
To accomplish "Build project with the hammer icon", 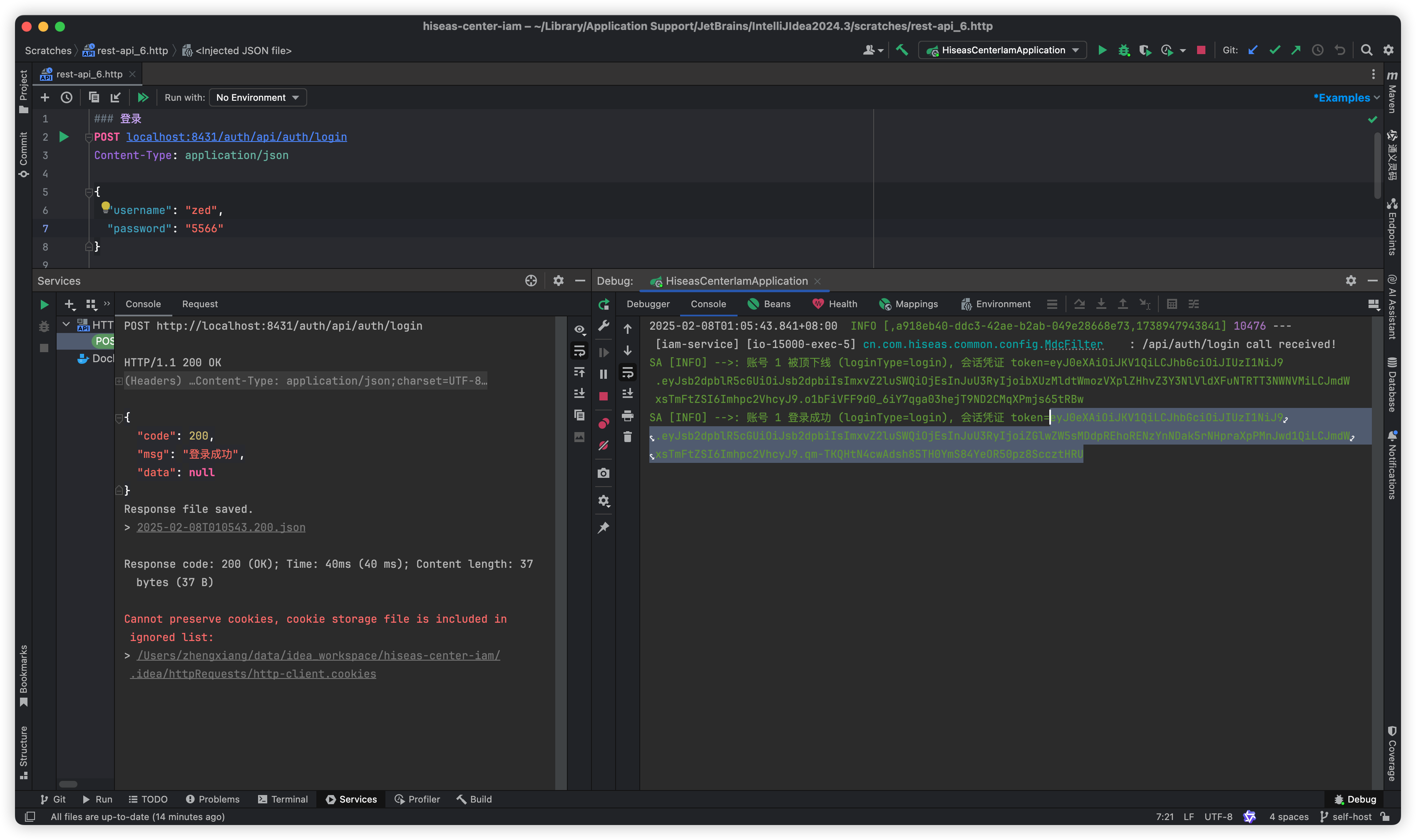I will click(x=902, y=50).
